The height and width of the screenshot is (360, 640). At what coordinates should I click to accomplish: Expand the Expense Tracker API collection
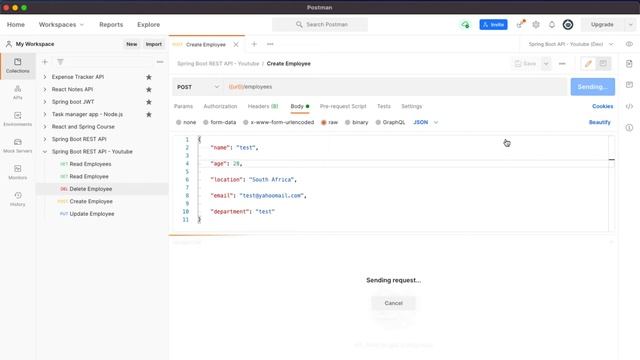coord(45,77)
